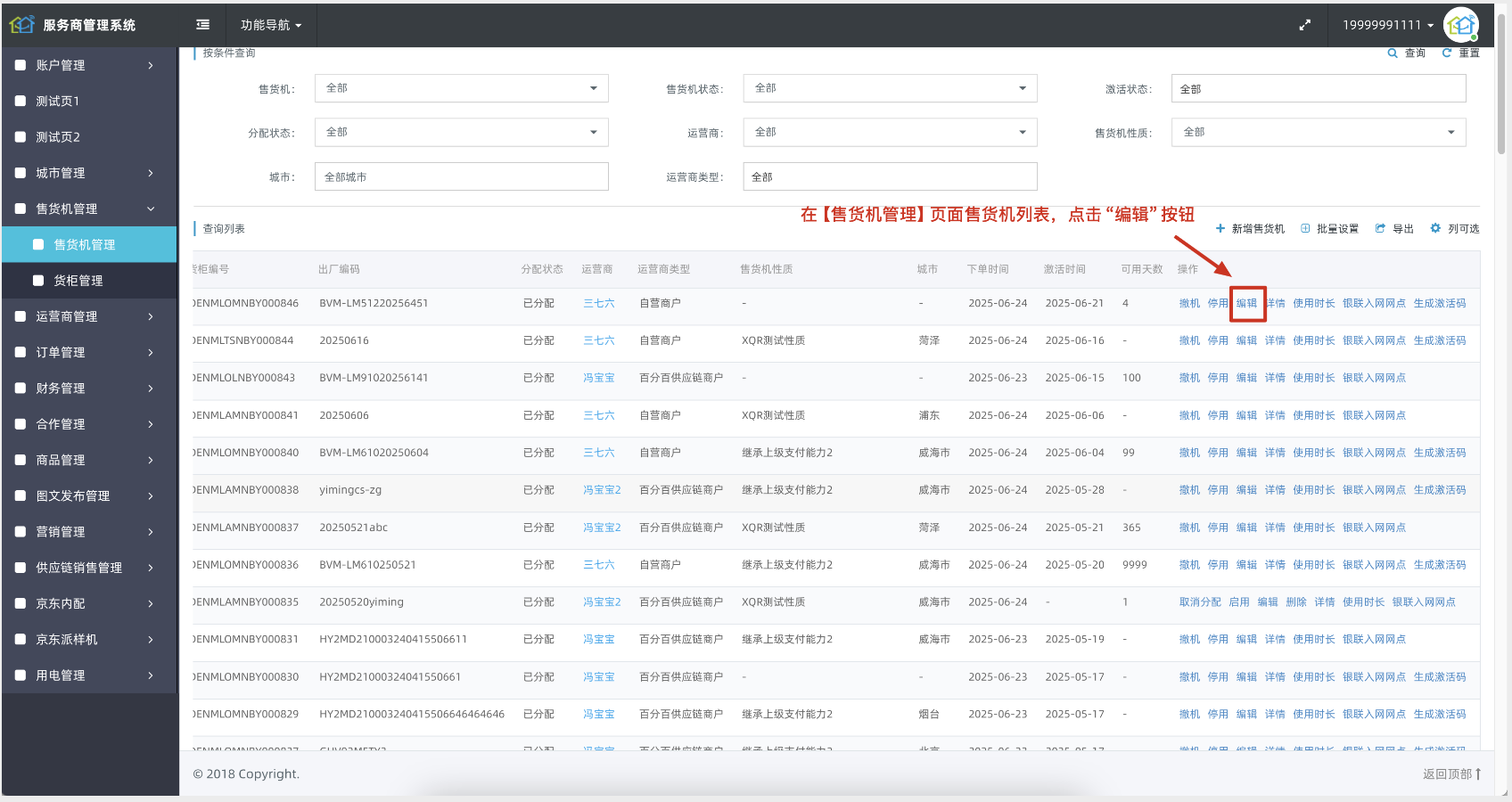
Task: Click the 批量设置 batch settings icon
Action: click(x=1305, y=229)
